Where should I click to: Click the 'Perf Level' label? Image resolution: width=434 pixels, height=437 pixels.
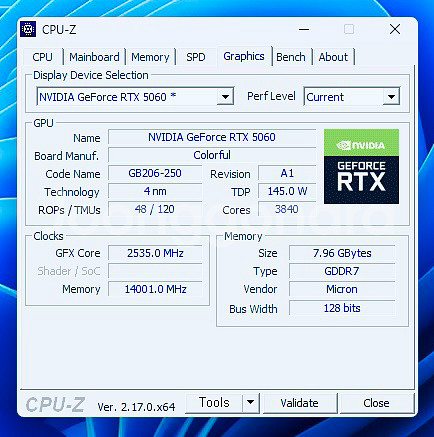point(271,96)
